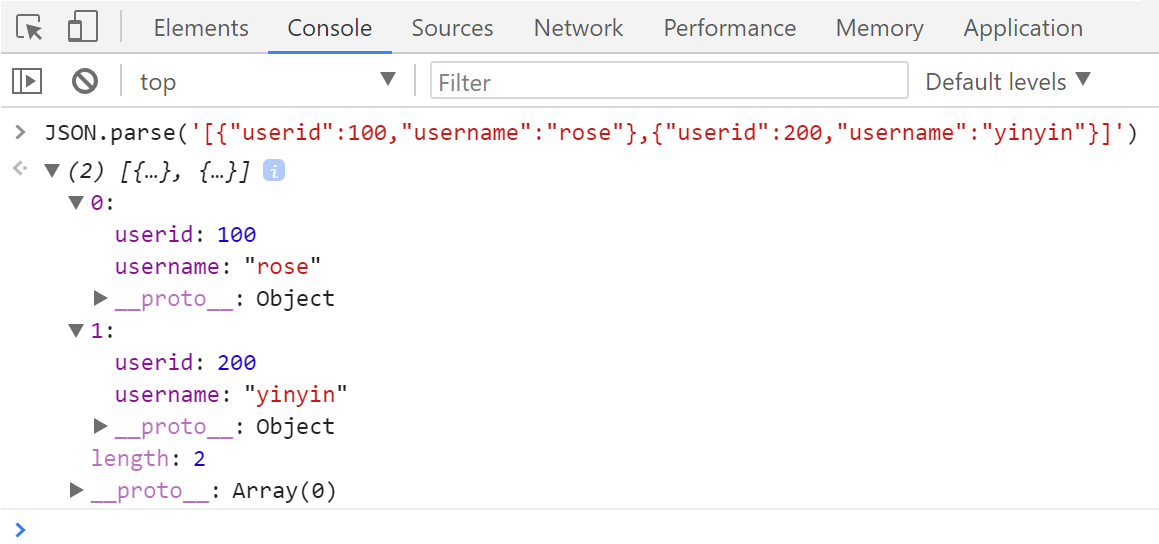Expand __proto__ Object under item 0
The height and width of the screenshot is (544, 1159).
click(x=100, y=298)
